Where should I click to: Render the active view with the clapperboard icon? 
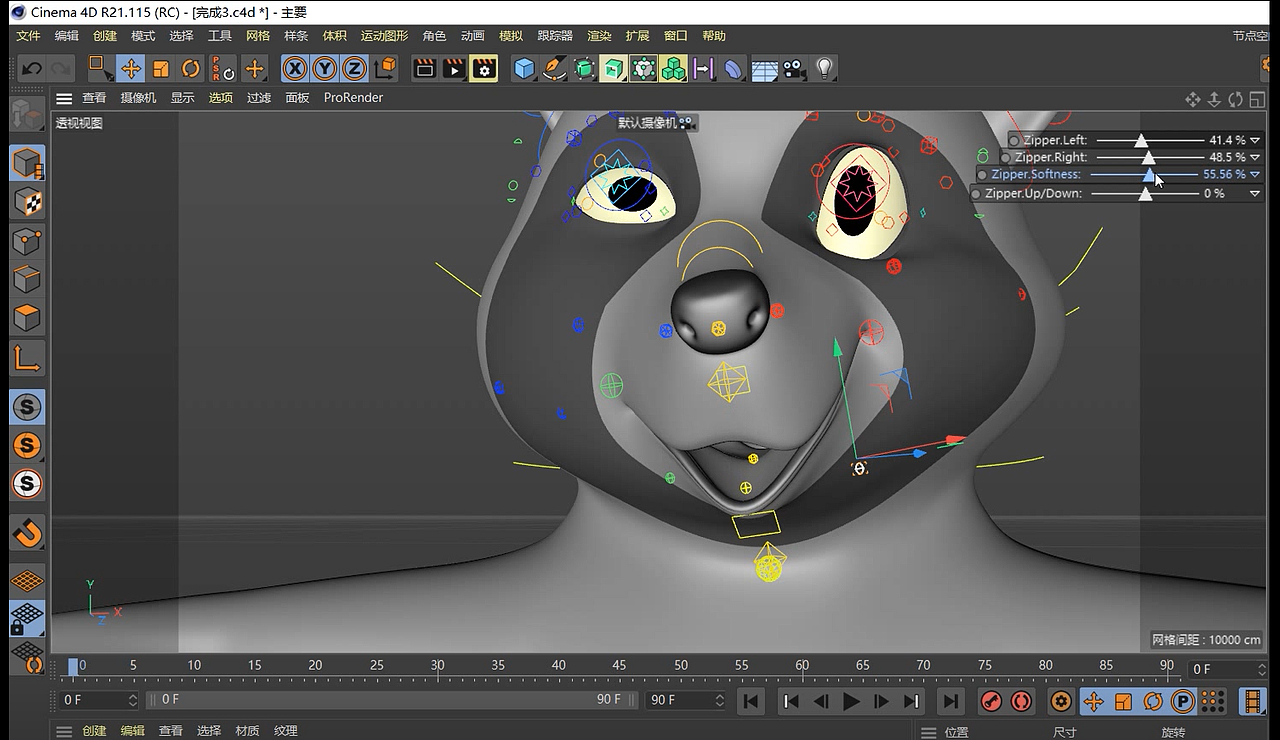point(425,68)
